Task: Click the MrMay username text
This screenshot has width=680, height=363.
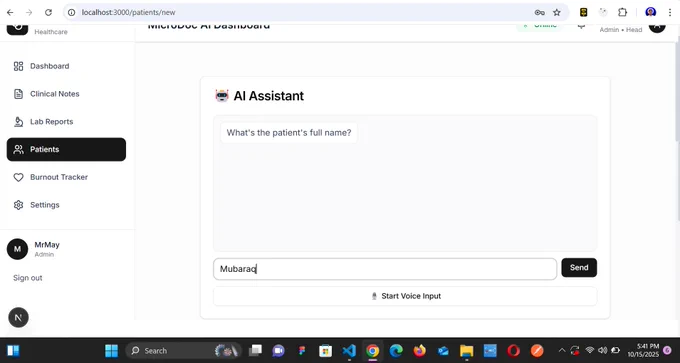Action: pyautogui.click(x=47, y=245)
